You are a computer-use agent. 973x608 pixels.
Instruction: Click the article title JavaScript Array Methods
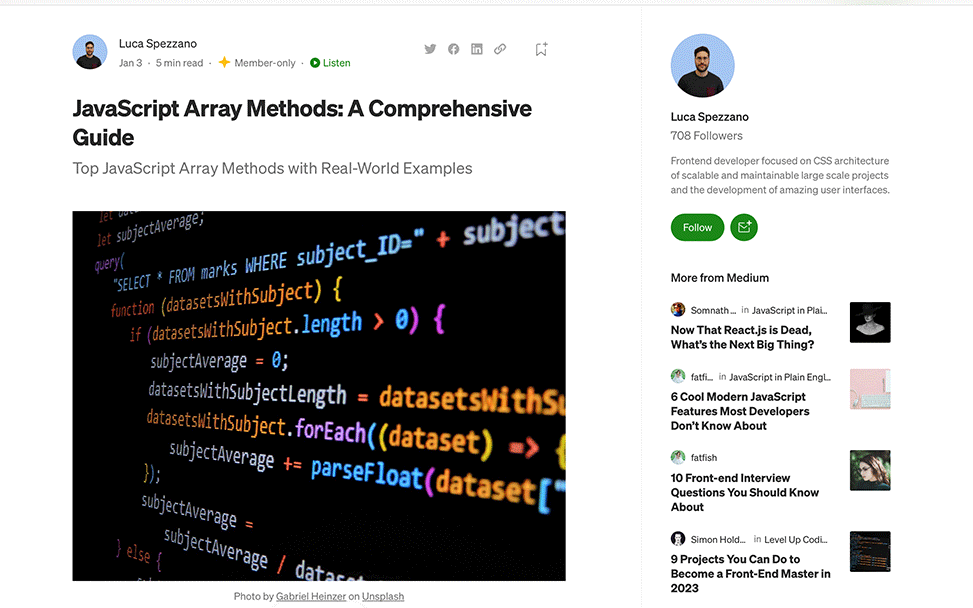pos(302,123)
